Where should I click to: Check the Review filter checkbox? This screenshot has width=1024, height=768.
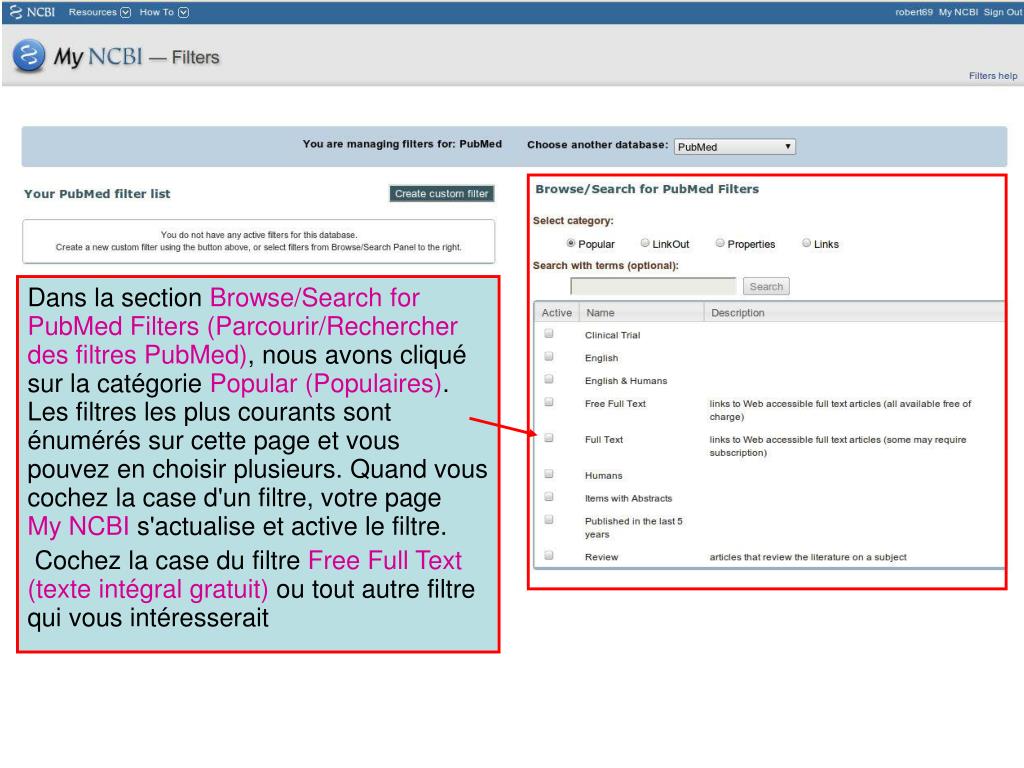click(549, 556)
